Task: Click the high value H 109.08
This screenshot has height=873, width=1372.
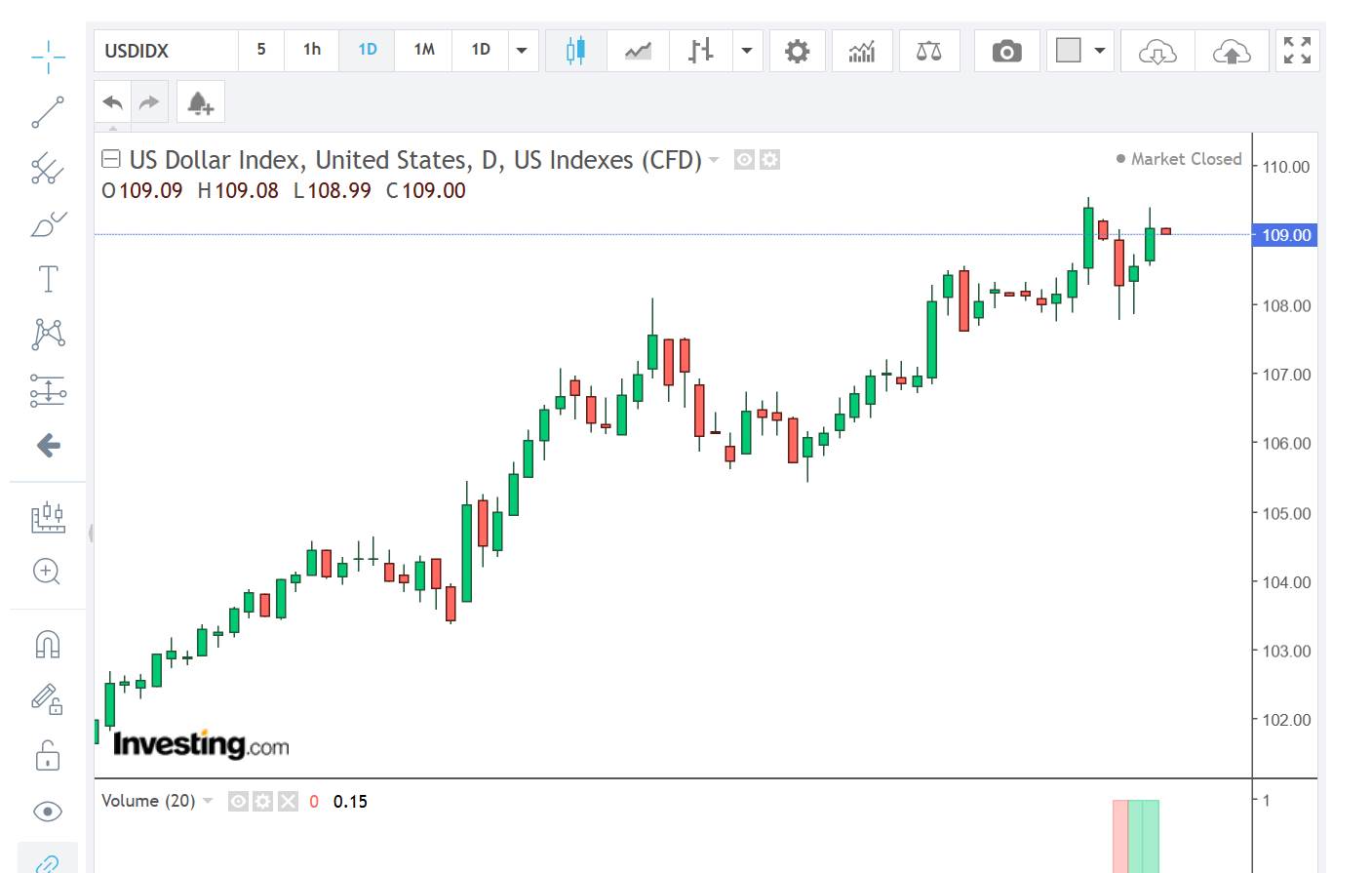Action: tap(238, 191)
